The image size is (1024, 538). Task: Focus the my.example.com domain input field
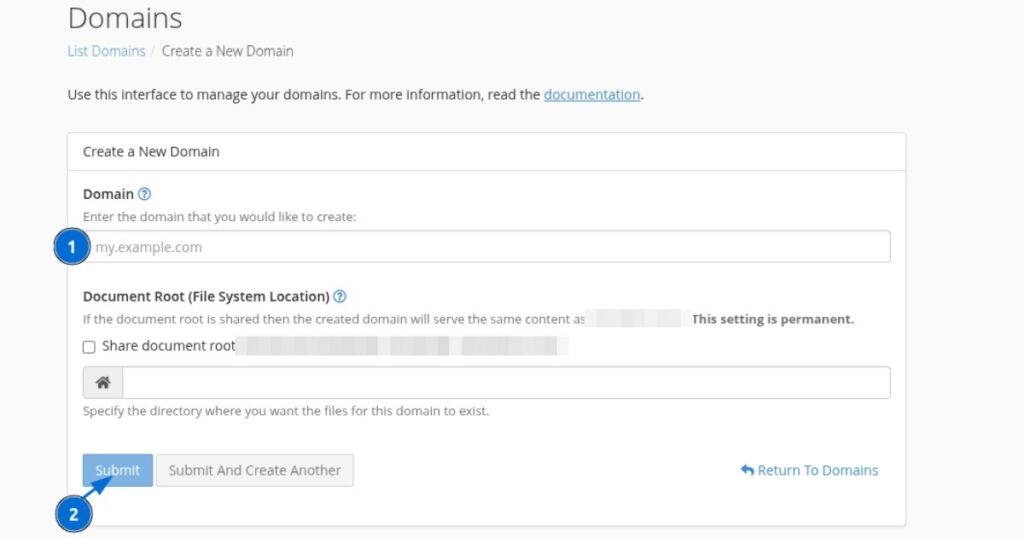490,247
